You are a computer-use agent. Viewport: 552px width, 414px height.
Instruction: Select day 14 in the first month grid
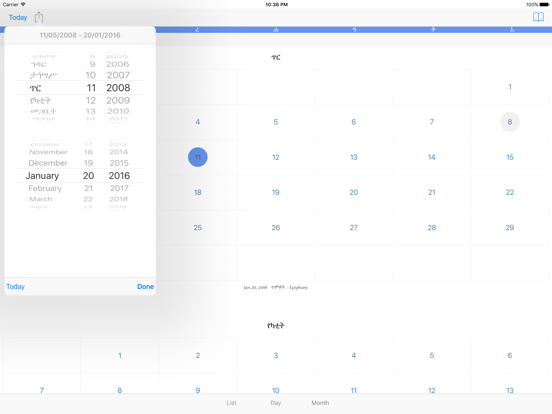click(432, 157)
